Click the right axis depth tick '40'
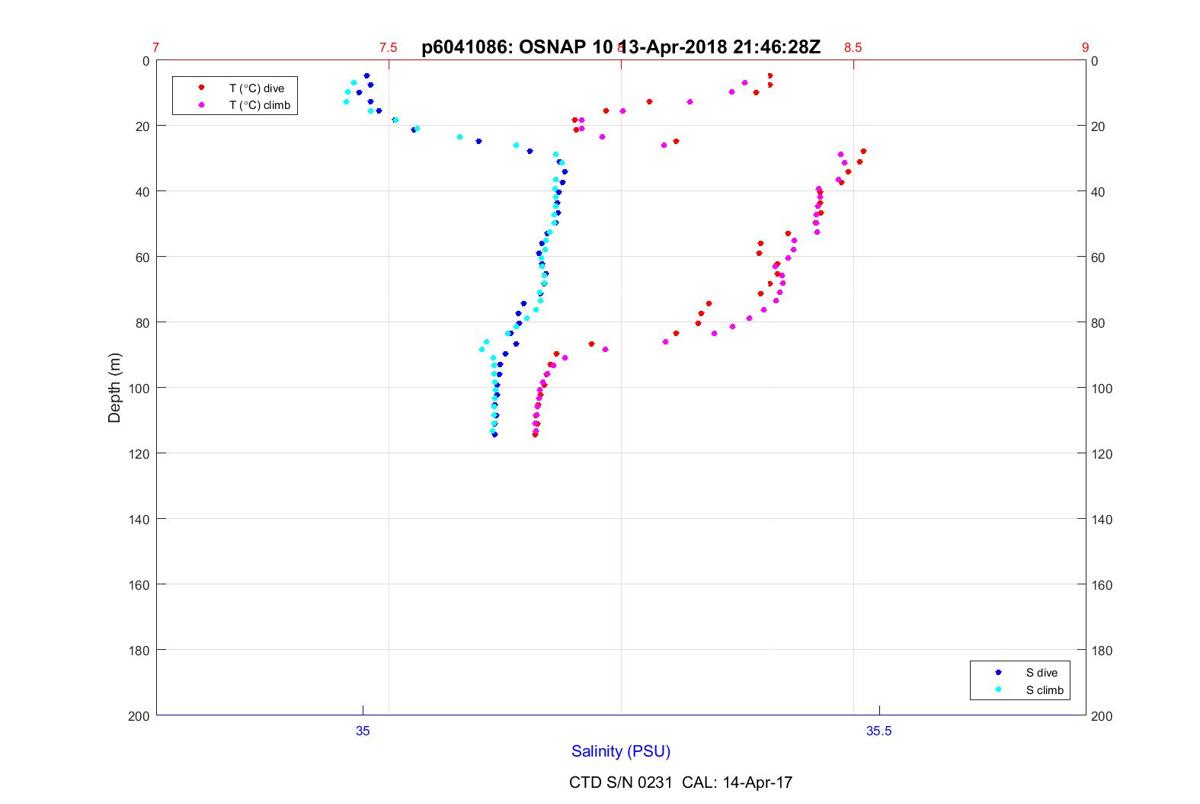 (x=1099, y=192)
